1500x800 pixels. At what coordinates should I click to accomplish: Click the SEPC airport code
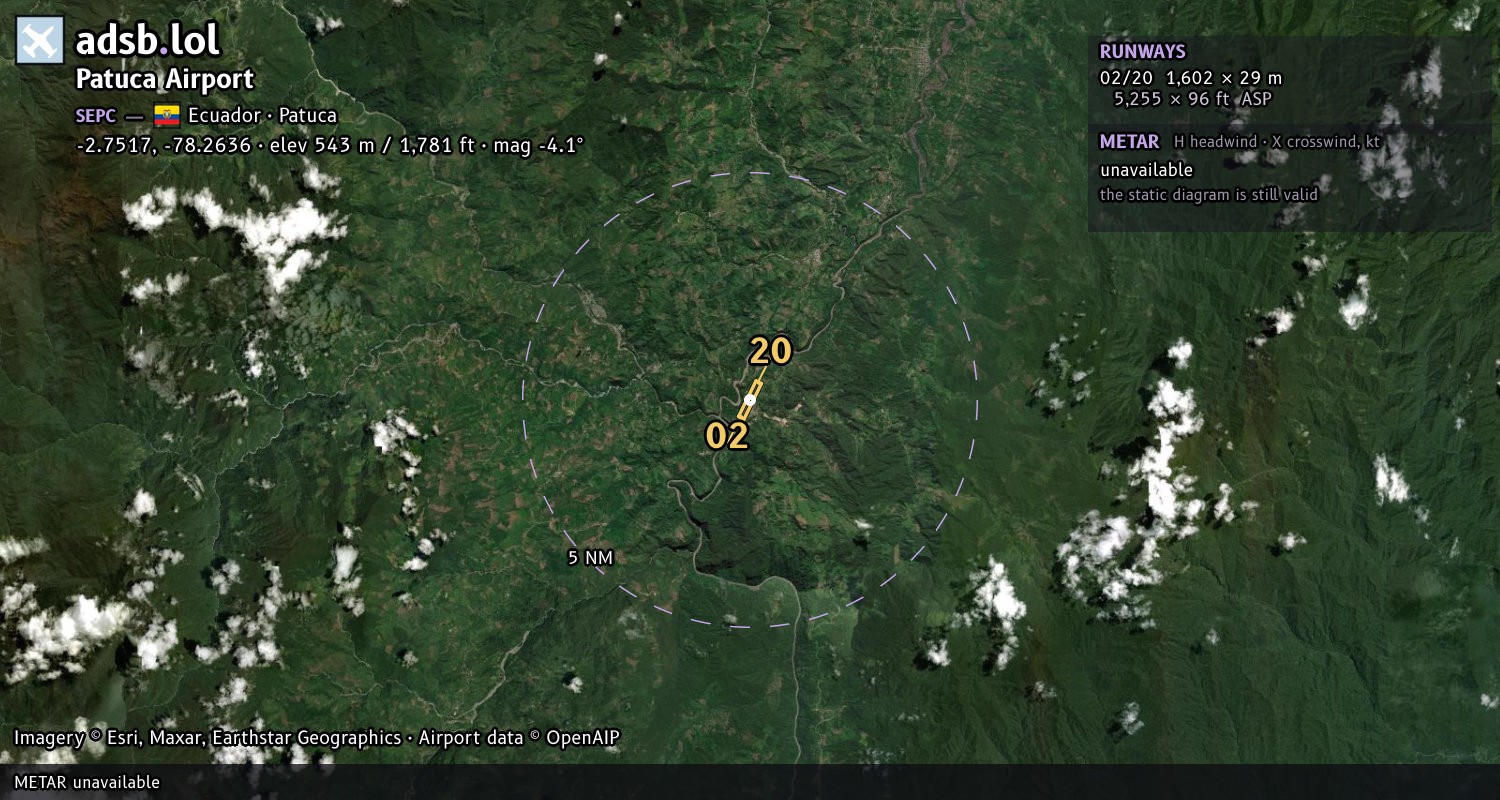(x=96, y=115)
